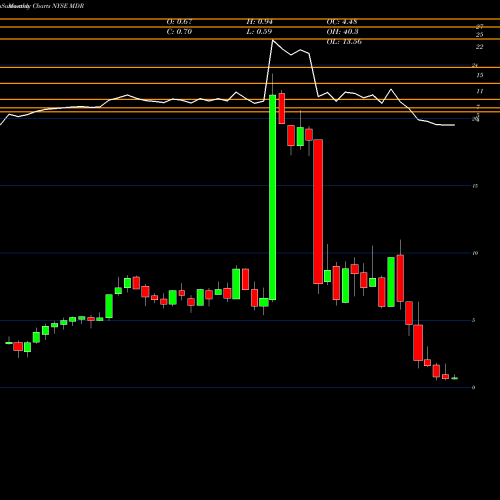Select the tallest green candlestick
500x500 pixels.
pos(272,197)
